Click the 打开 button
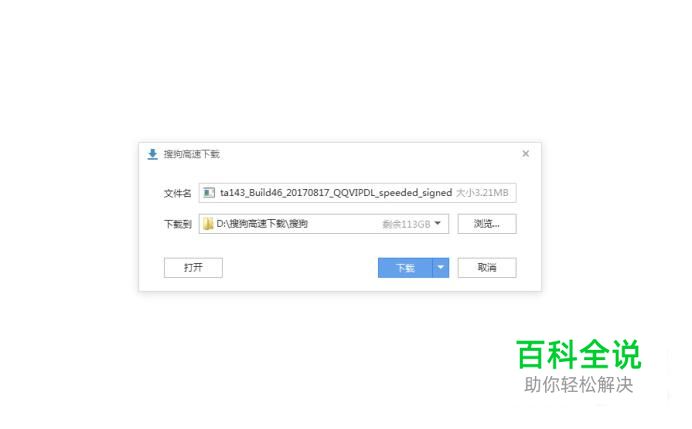Viewport: 692px width, 429px height. point(193,267)
